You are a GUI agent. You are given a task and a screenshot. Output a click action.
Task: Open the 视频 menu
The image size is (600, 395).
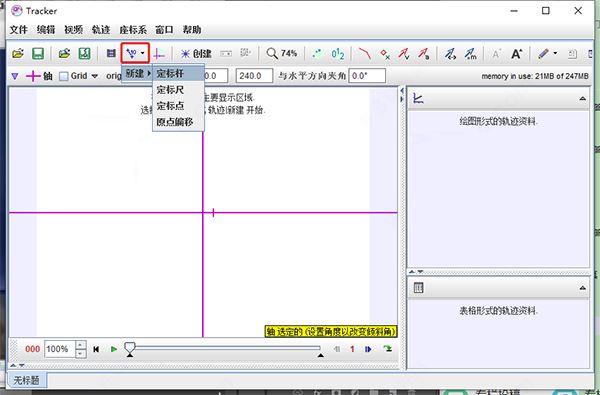[73, 30]
